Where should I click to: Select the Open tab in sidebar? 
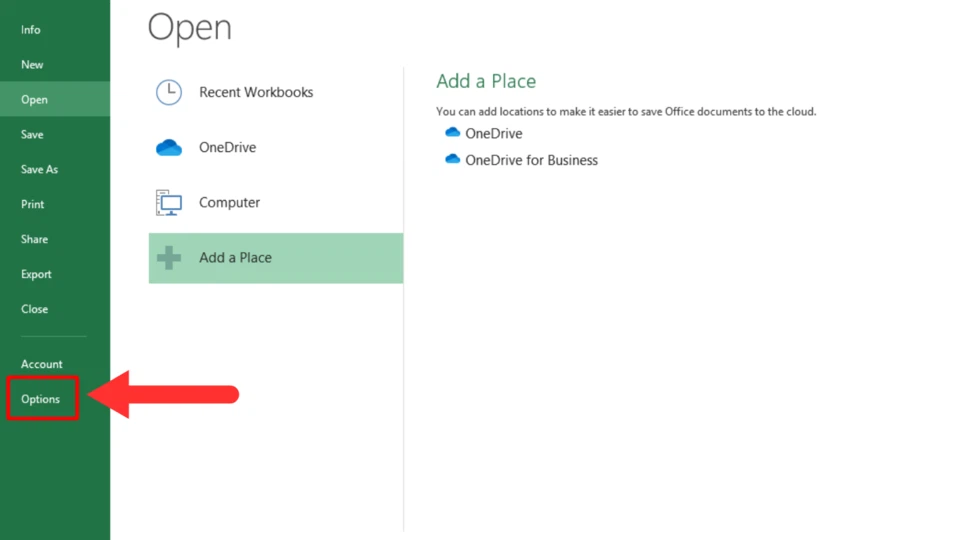coord(34,100)
